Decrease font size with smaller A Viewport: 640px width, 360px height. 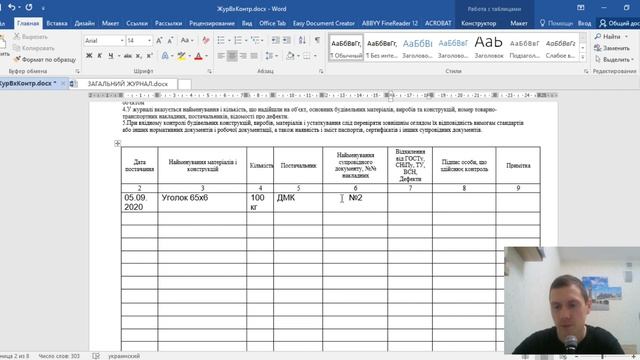pos(170,40)
